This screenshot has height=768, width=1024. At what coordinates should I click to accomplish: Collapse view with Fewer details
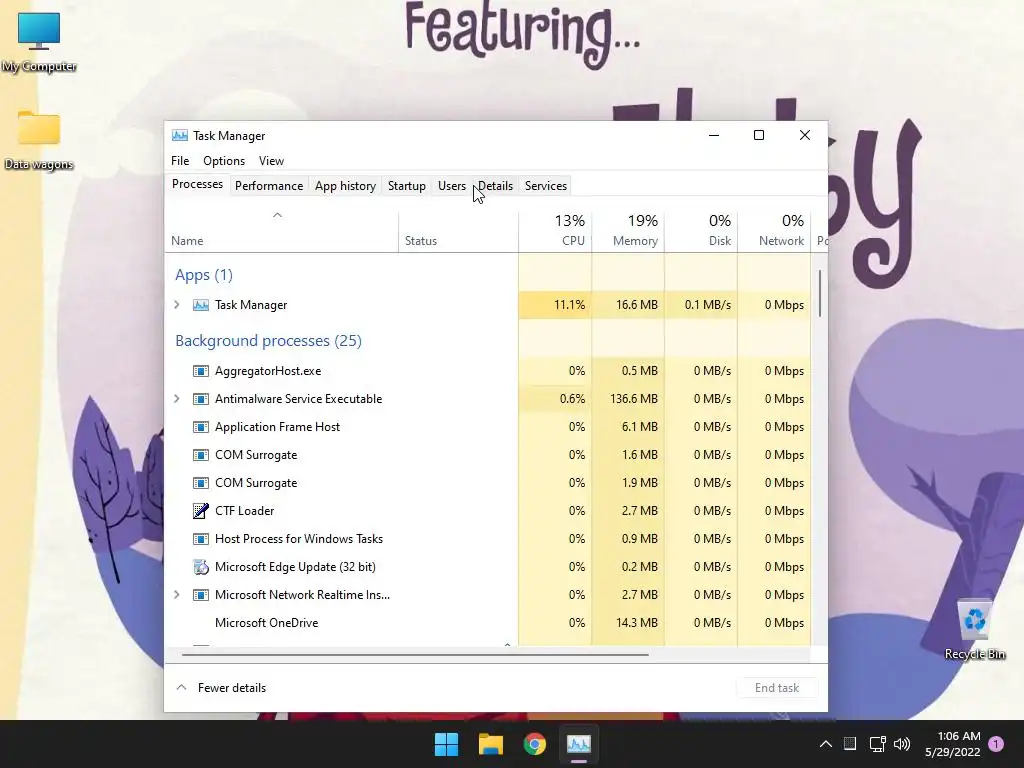tap(221, 688)
